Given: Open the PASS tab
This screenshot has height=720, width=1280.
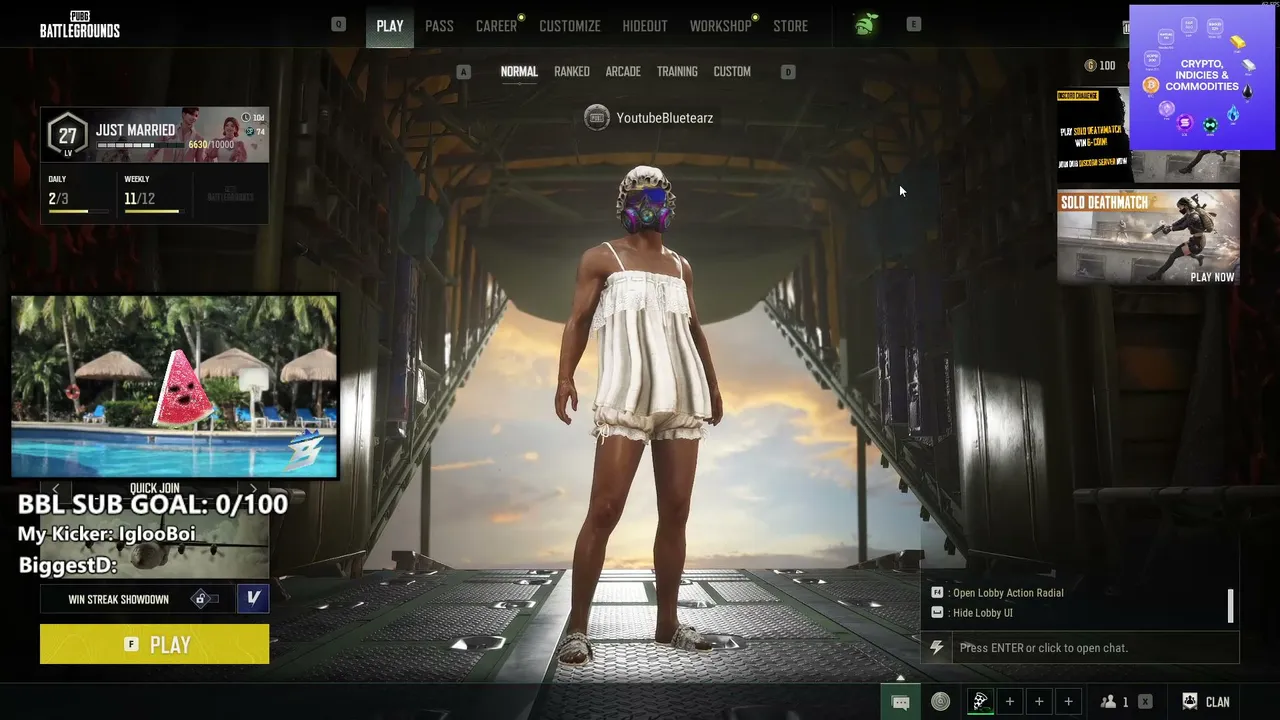Looking at the screenshot, I should [439, 26].
